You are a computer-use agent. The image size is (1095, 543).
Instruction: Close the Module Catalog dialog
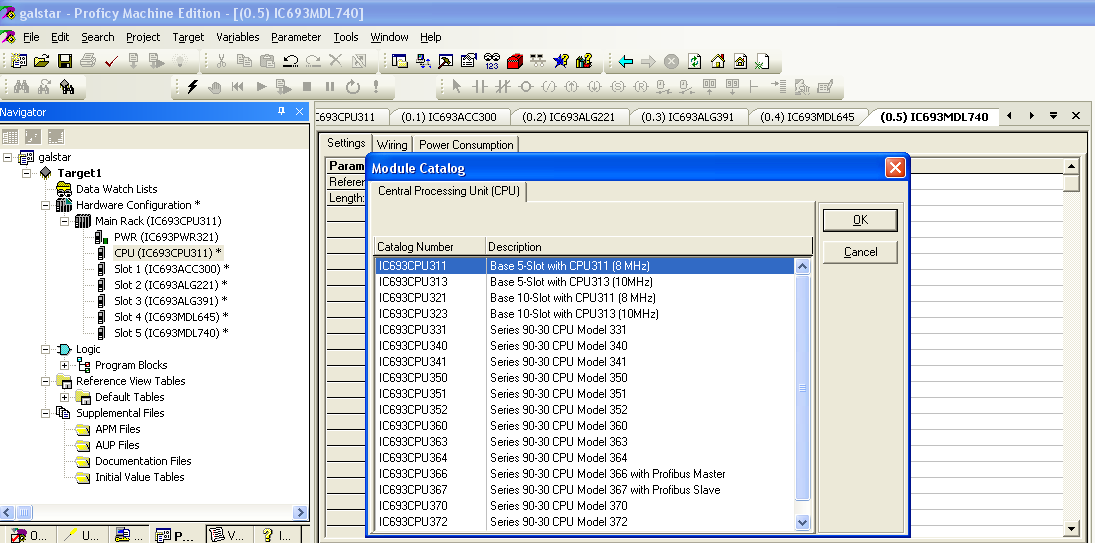(x=895, y=168)
